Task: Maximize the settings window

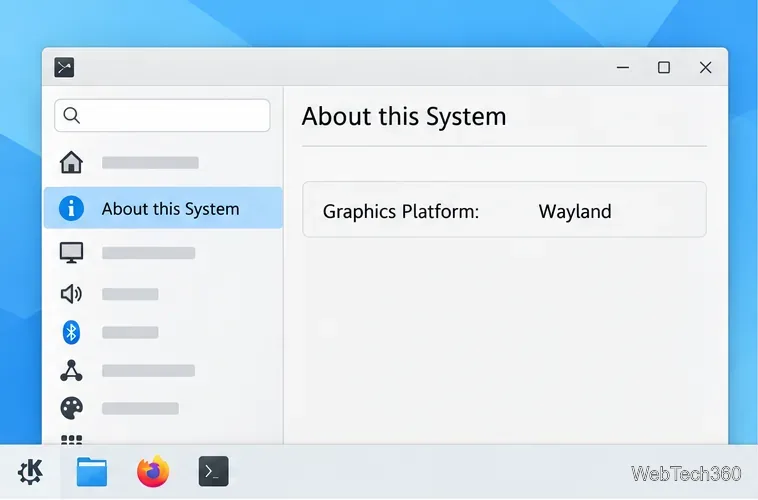Action: pyautogui.click(x=664, y=67)
